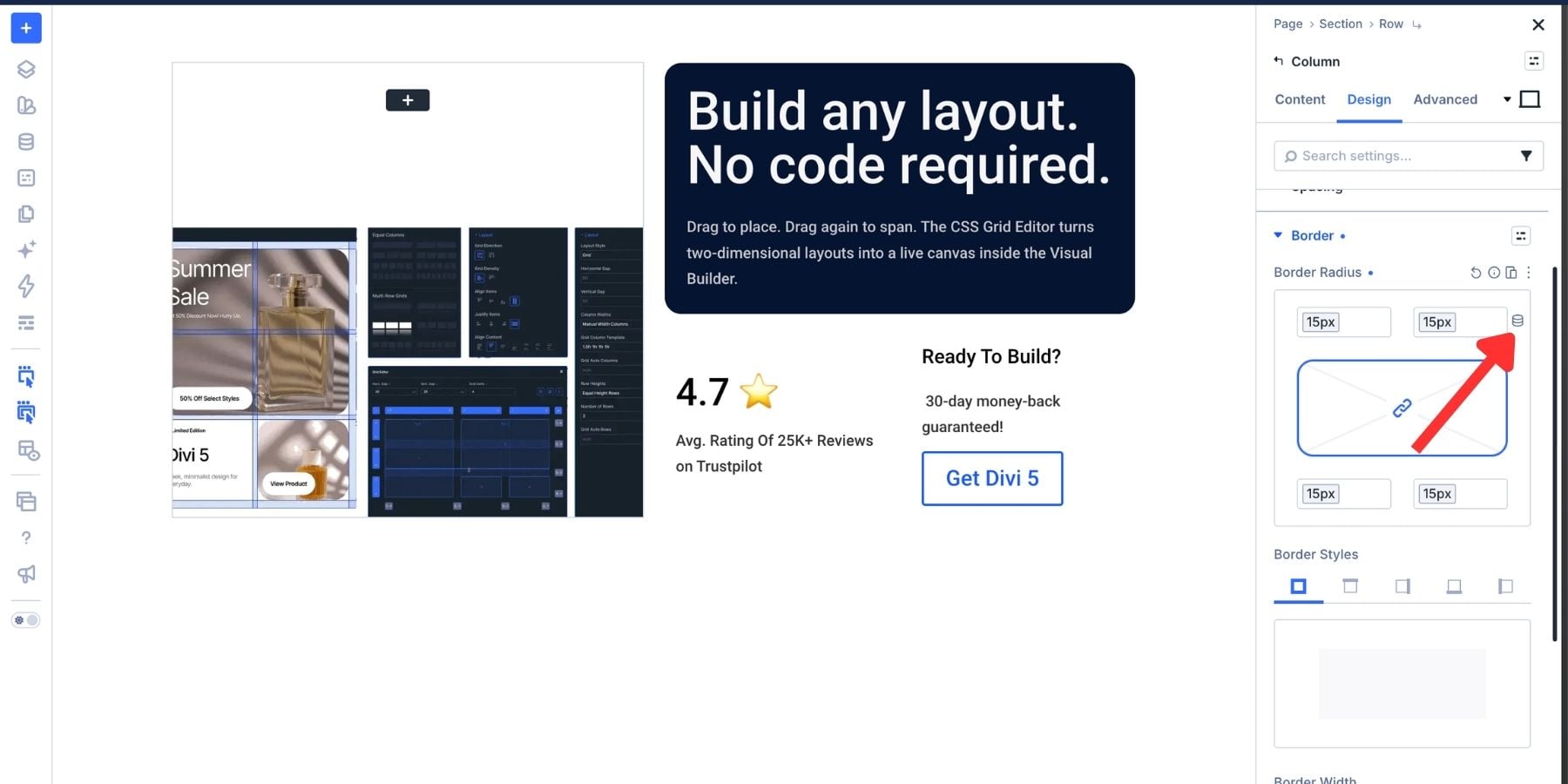Toggle the light/dark mode switch in sidebar
The width and height of the screenshot is (1568, 784).
tap(26, 620)
